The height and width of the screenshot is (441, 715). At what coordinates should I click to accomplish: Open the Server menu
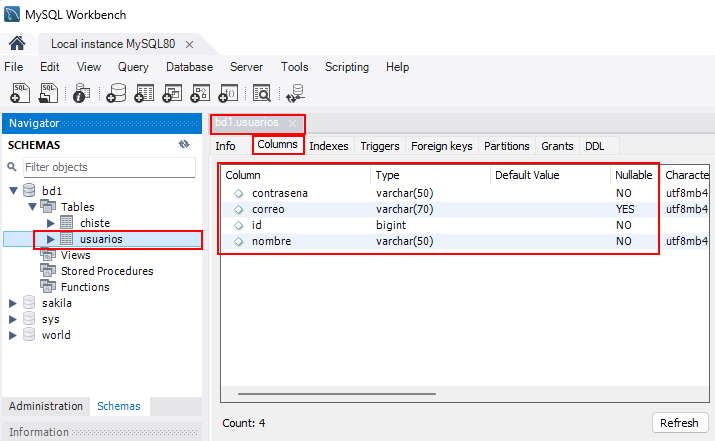tap(246, 67)
